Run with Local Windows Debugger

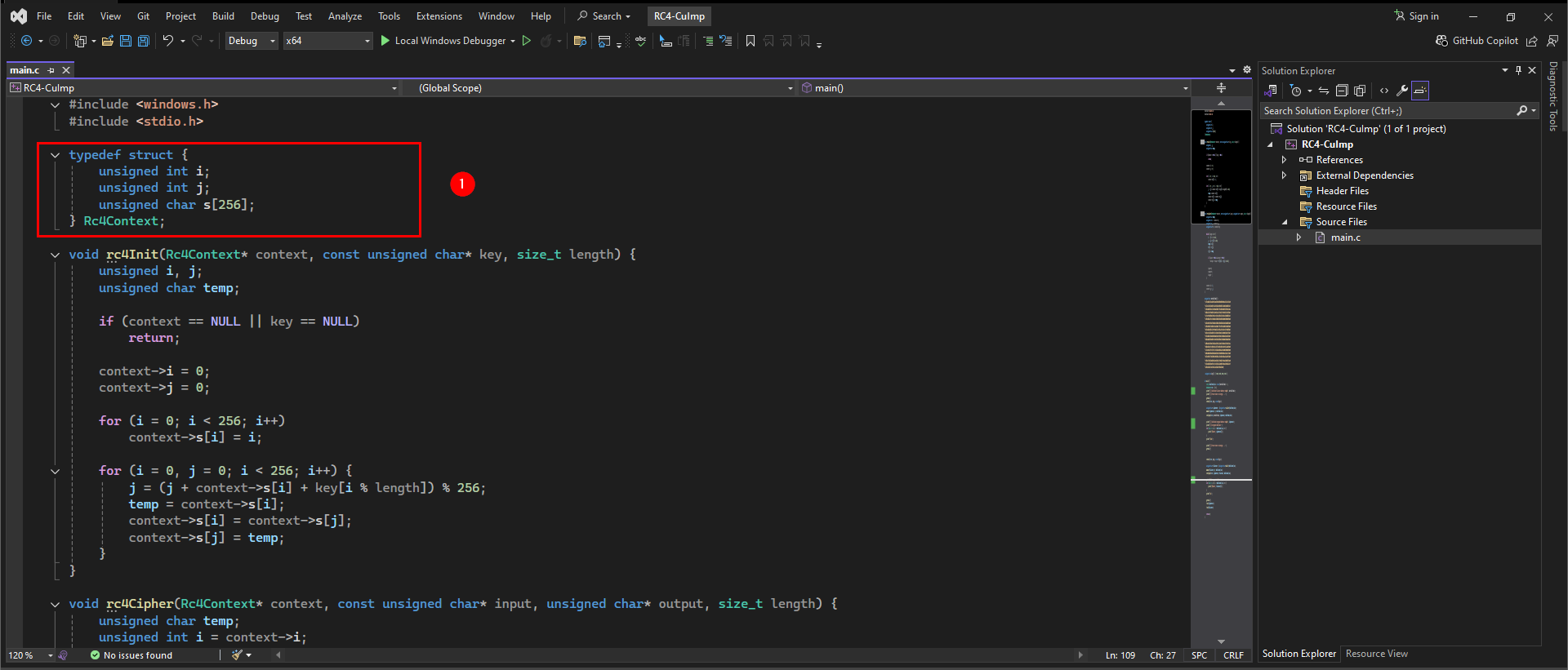point(443,41)
